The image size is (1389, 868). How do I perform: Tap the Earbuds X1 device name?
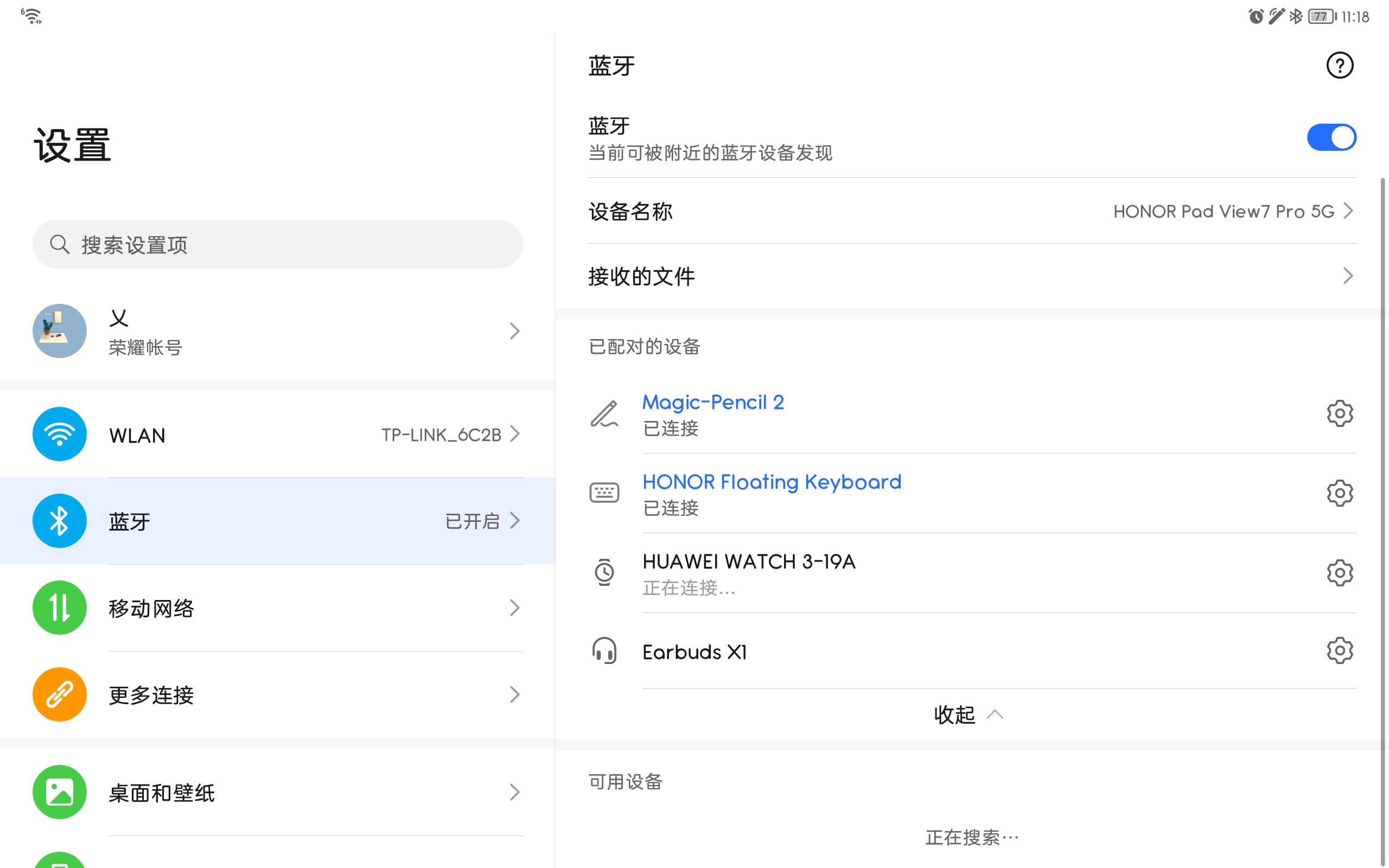pyautogui.click(x=694, y=652)
